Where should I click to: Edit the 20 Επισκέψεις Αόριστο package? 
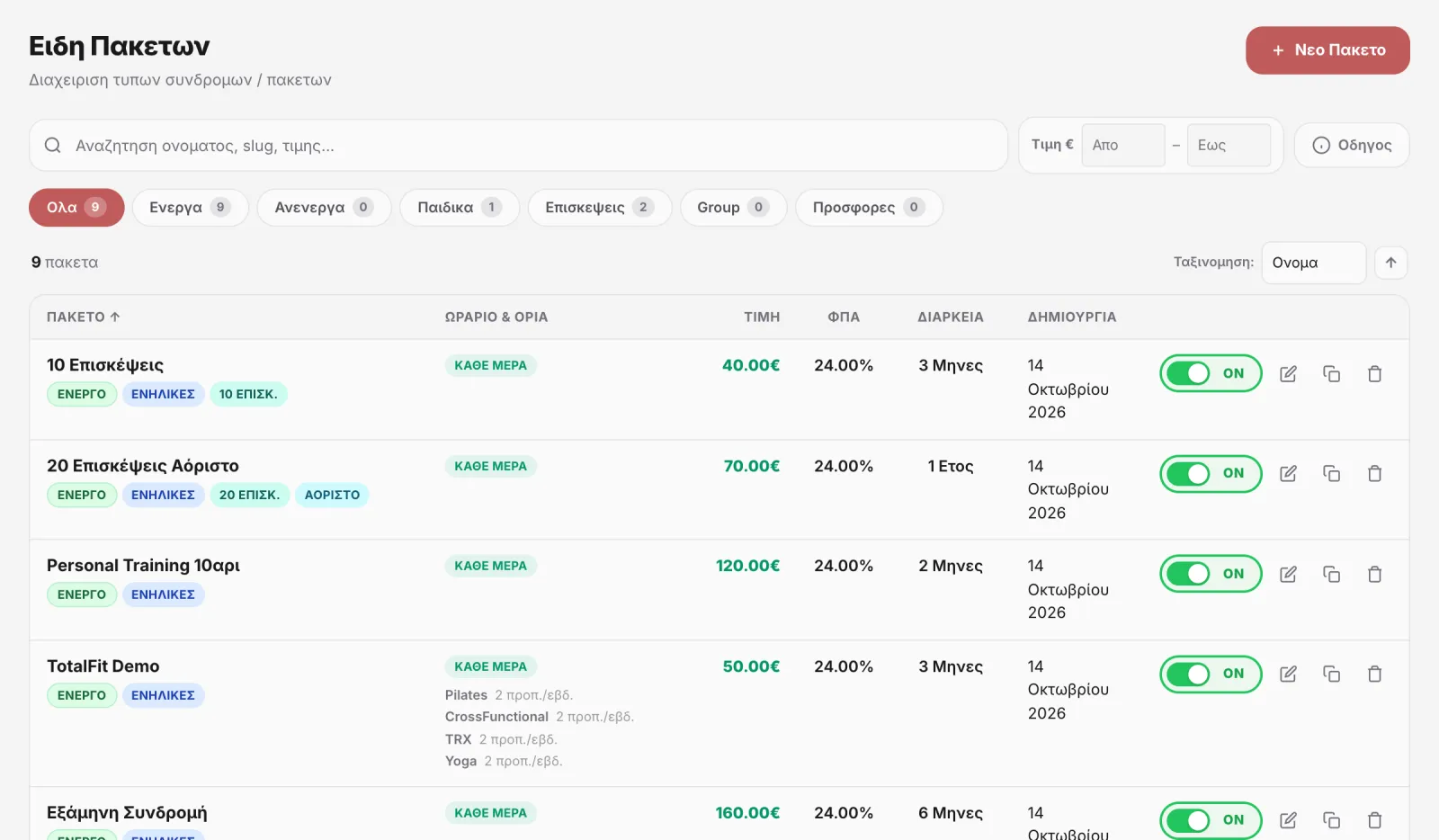tap(1288, 474)
